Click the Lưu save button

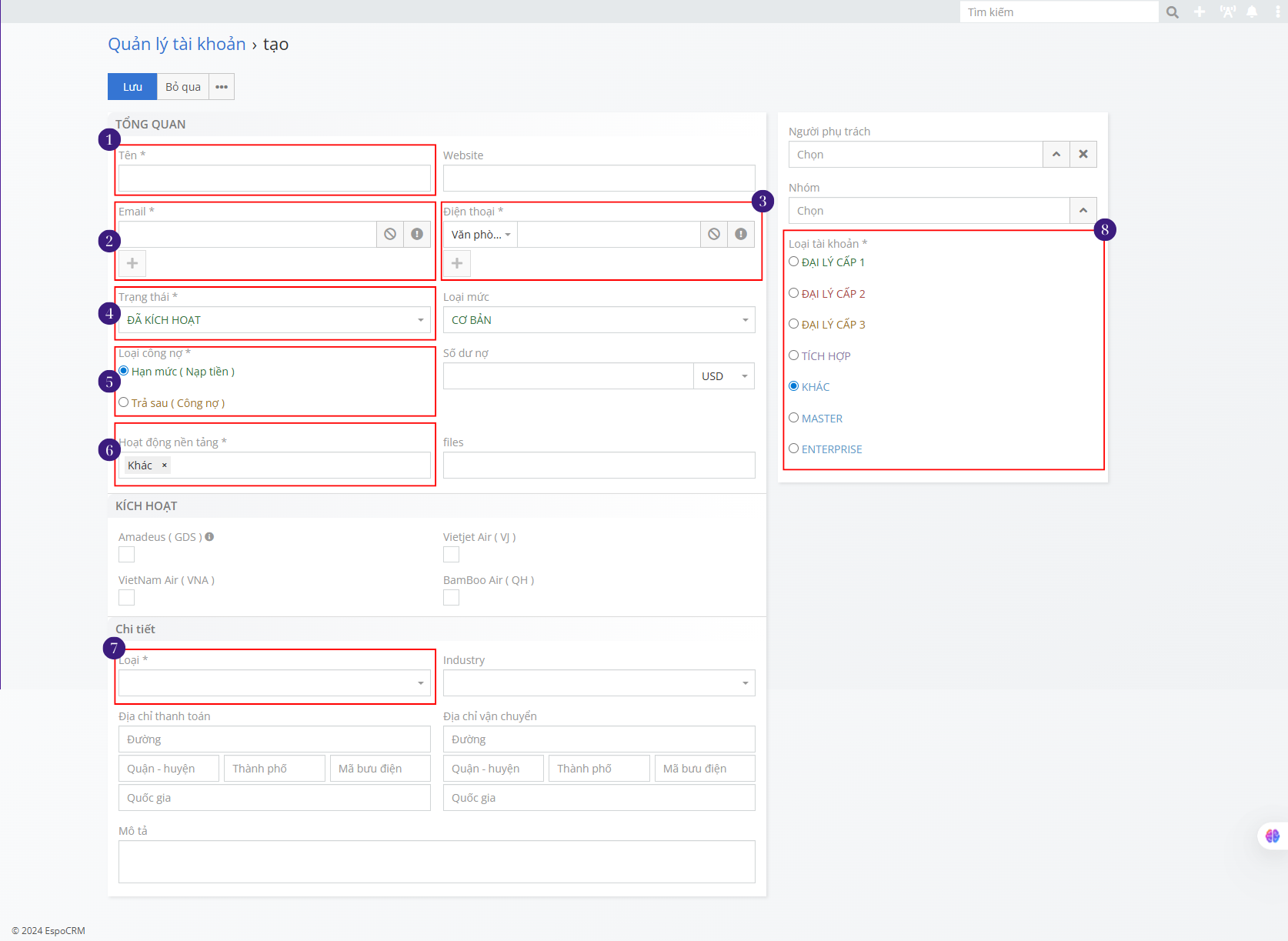[132, 87]
